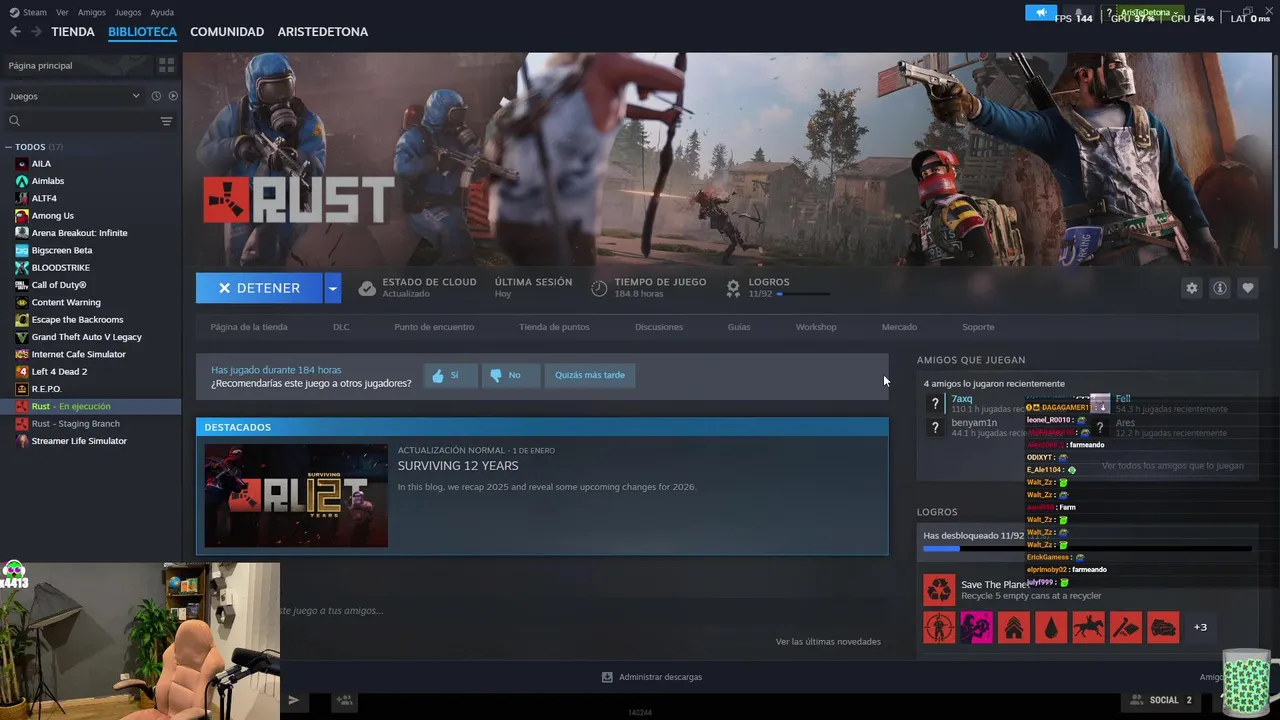Viewport: 1280px width, 720px height.
Task: Click the LOGROS 11/92 progress bar
Action: (x=802, y=294)
